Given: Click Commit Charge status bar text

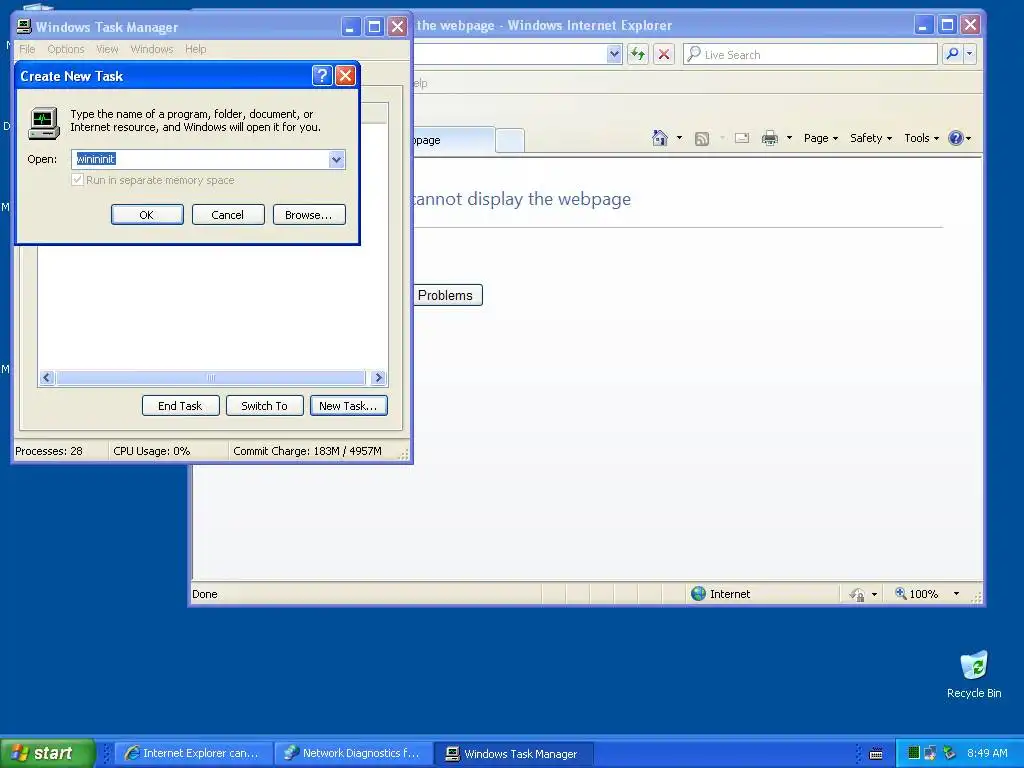Looking at the screenshot, I should (307, 451).
